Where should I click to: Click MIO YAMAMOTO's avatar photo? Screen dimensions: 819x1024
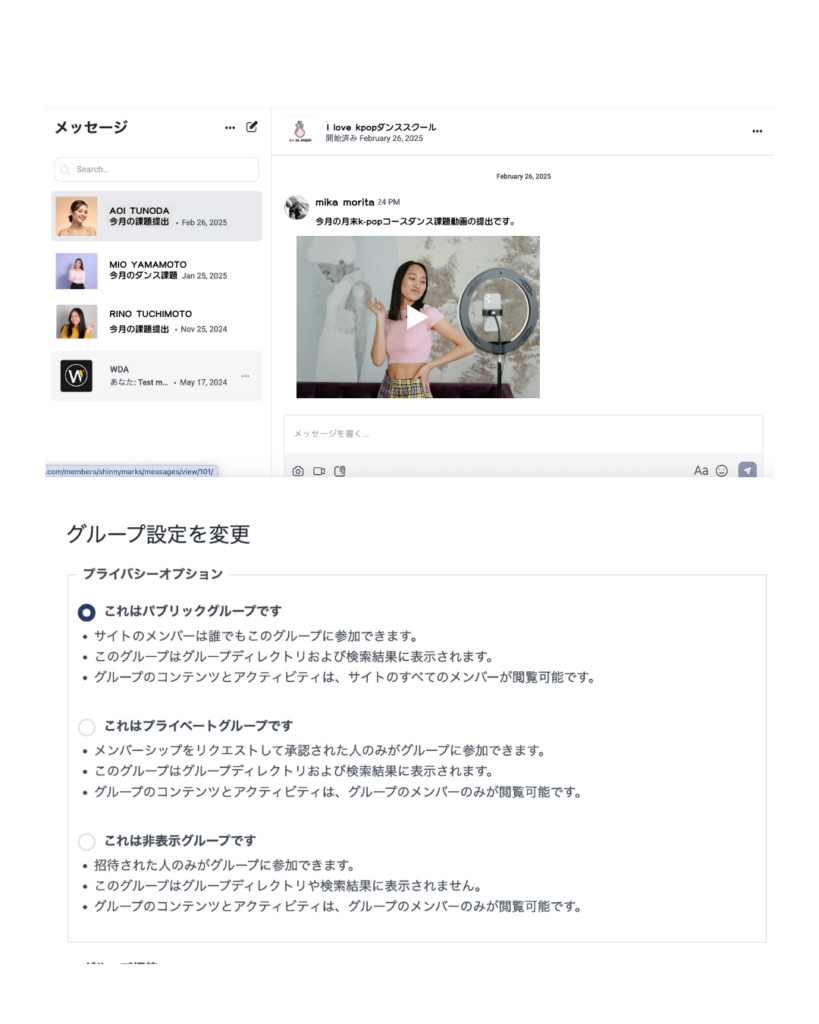coord(76,270)
